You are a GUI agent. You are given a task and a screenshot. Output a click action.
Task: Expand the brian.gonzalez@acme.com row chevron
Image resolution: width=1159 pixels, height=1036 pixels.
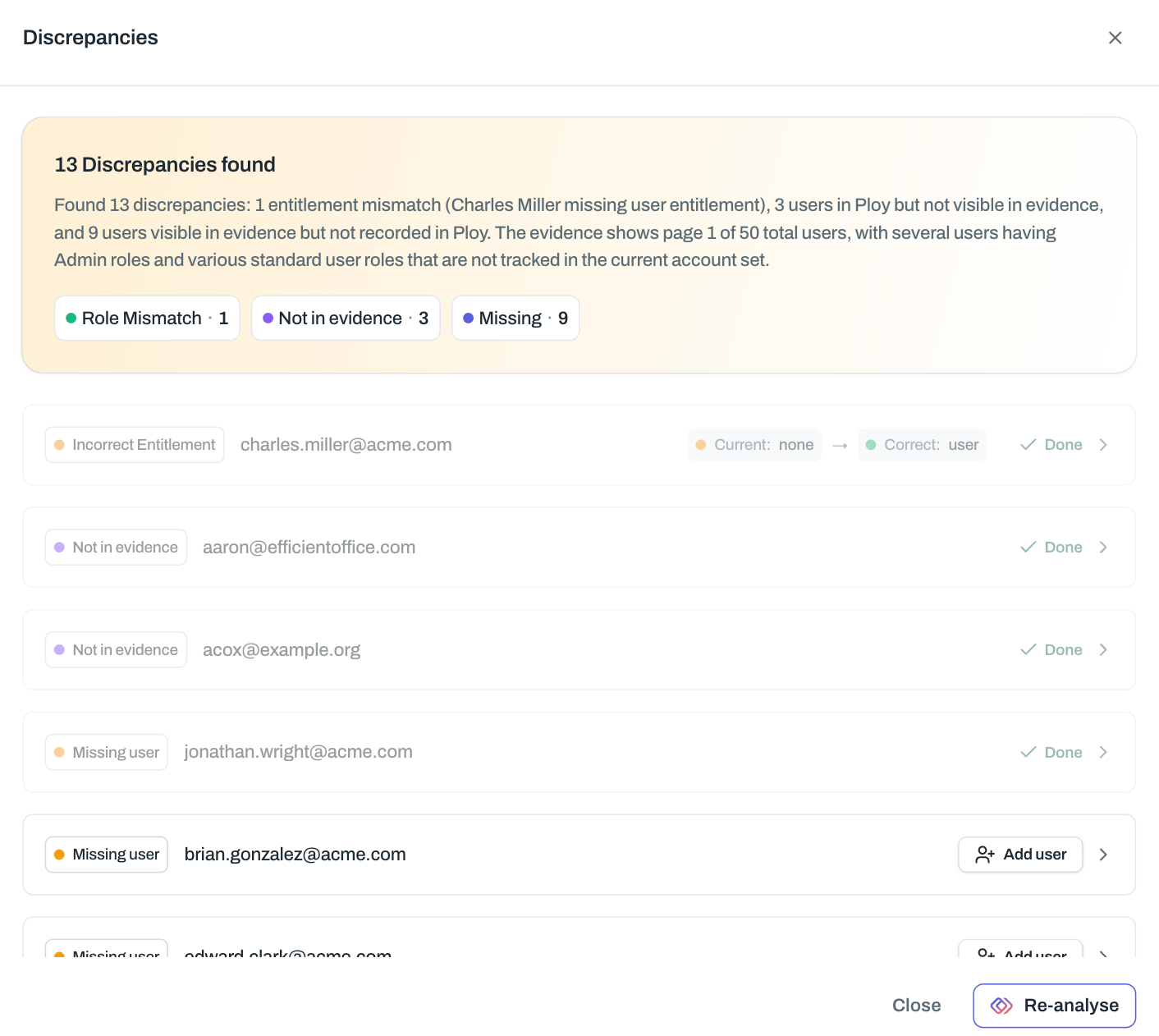1103,855
